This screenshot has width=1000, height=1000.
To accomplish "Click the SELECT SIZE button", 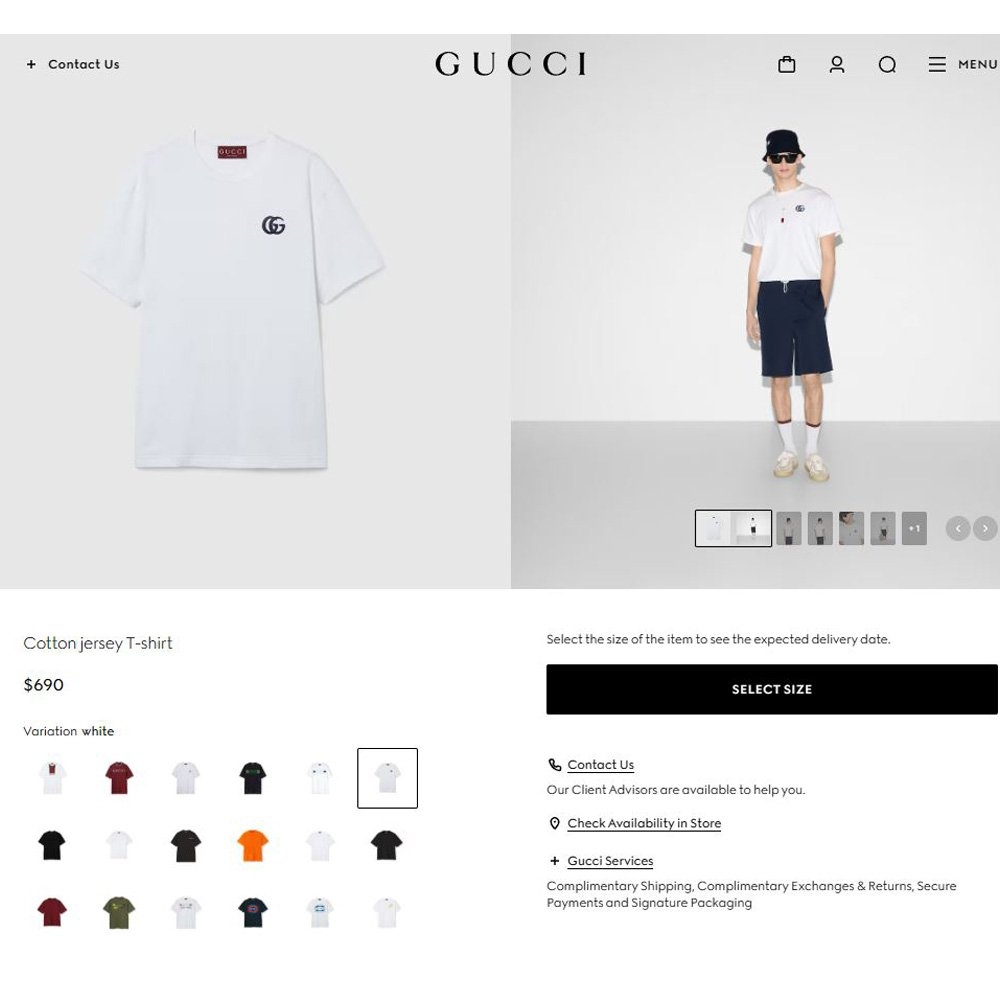I will [x=772, y=689].
